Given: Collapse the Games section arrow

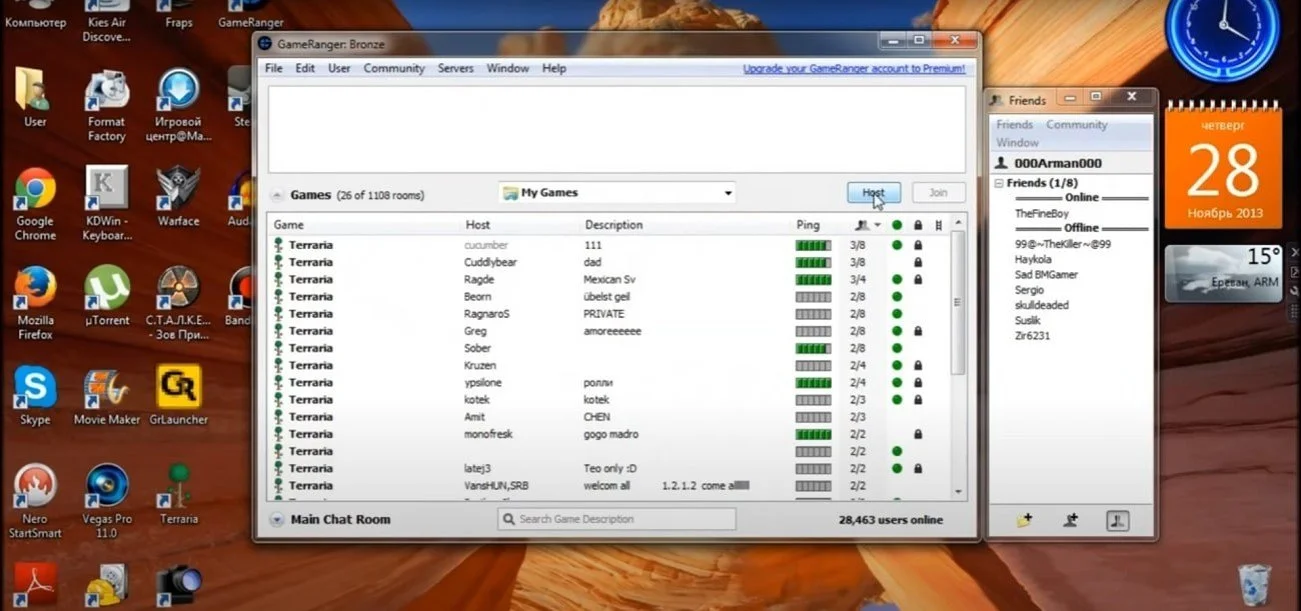Looking at the screenshot, I should [x=277, y=195].
